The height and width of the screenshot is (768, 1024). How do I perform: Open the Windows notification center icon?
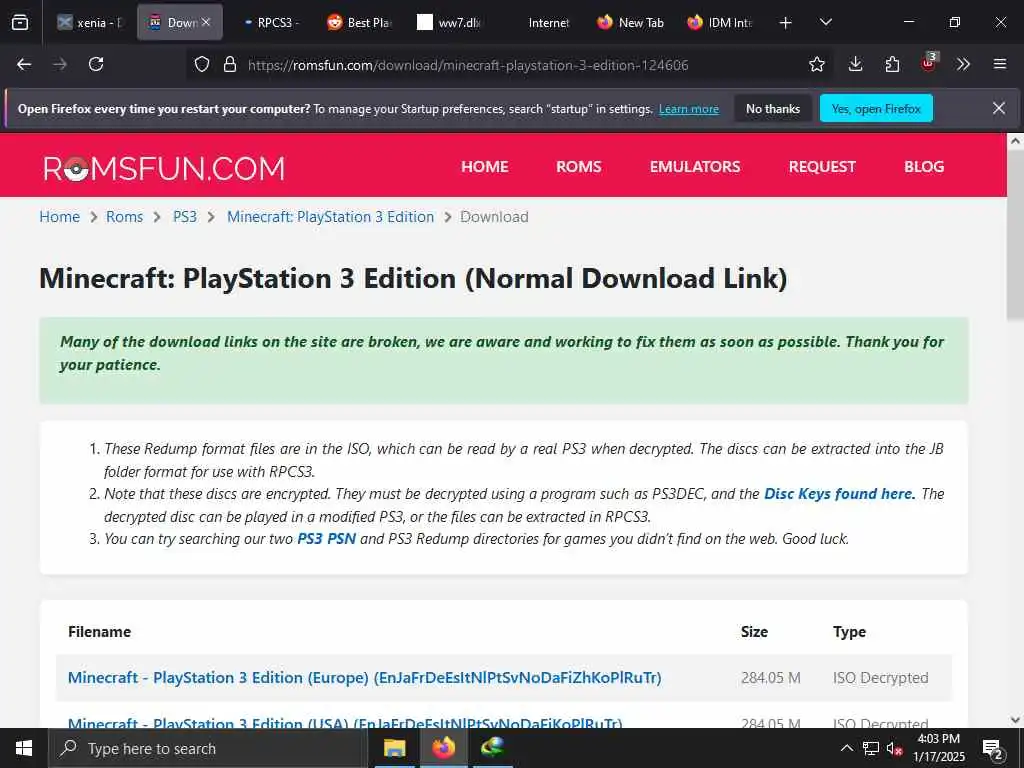pos(992,748)
